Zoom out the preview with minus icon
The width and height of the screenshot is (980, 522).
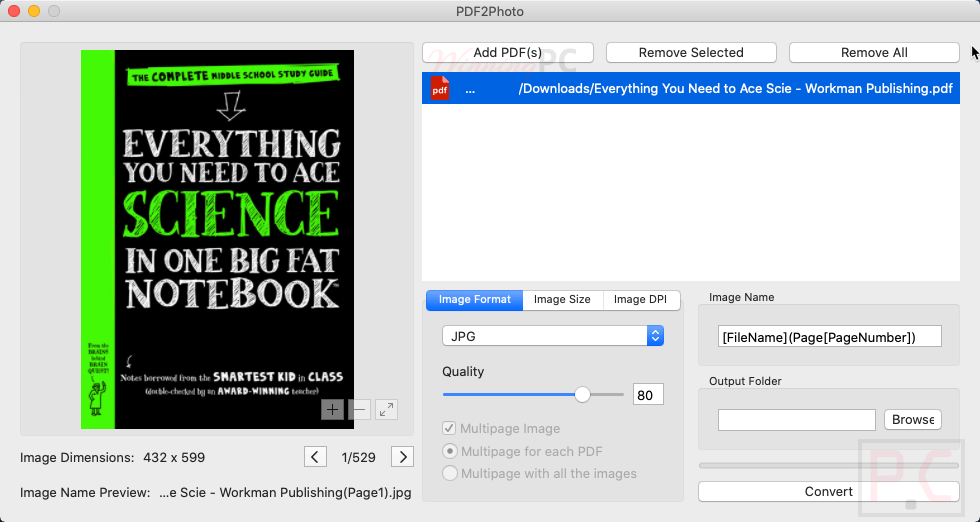coord(359,409)
